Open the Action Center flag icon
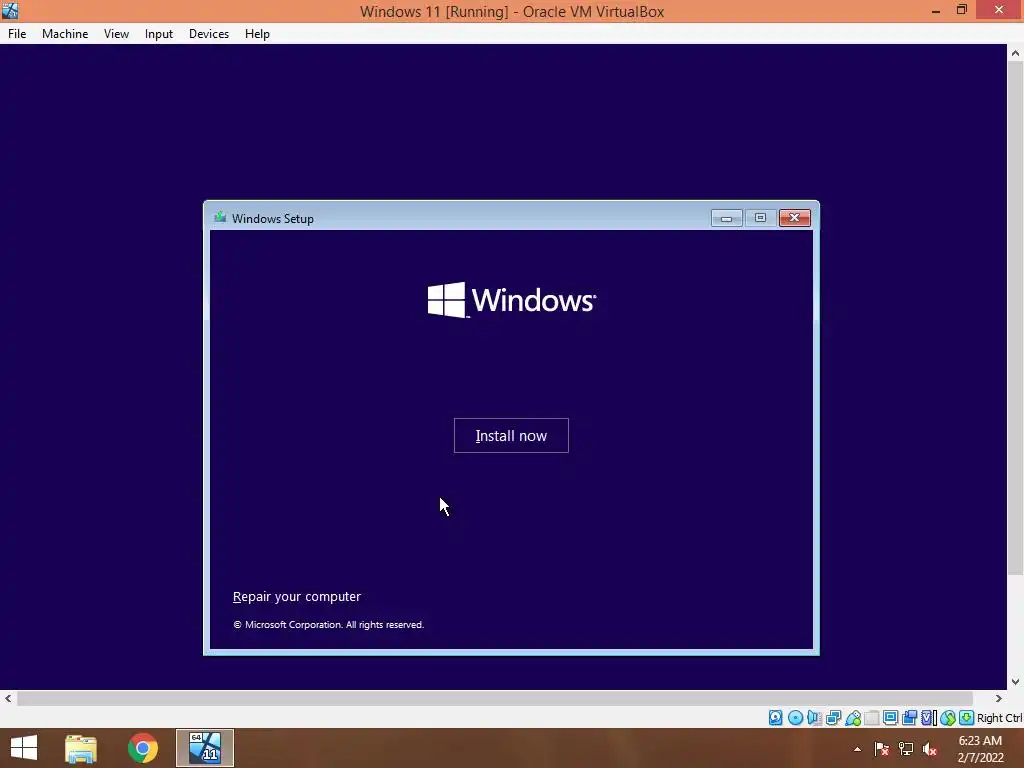Screen dimensions: 1024x768 click(x=881, y=749)
